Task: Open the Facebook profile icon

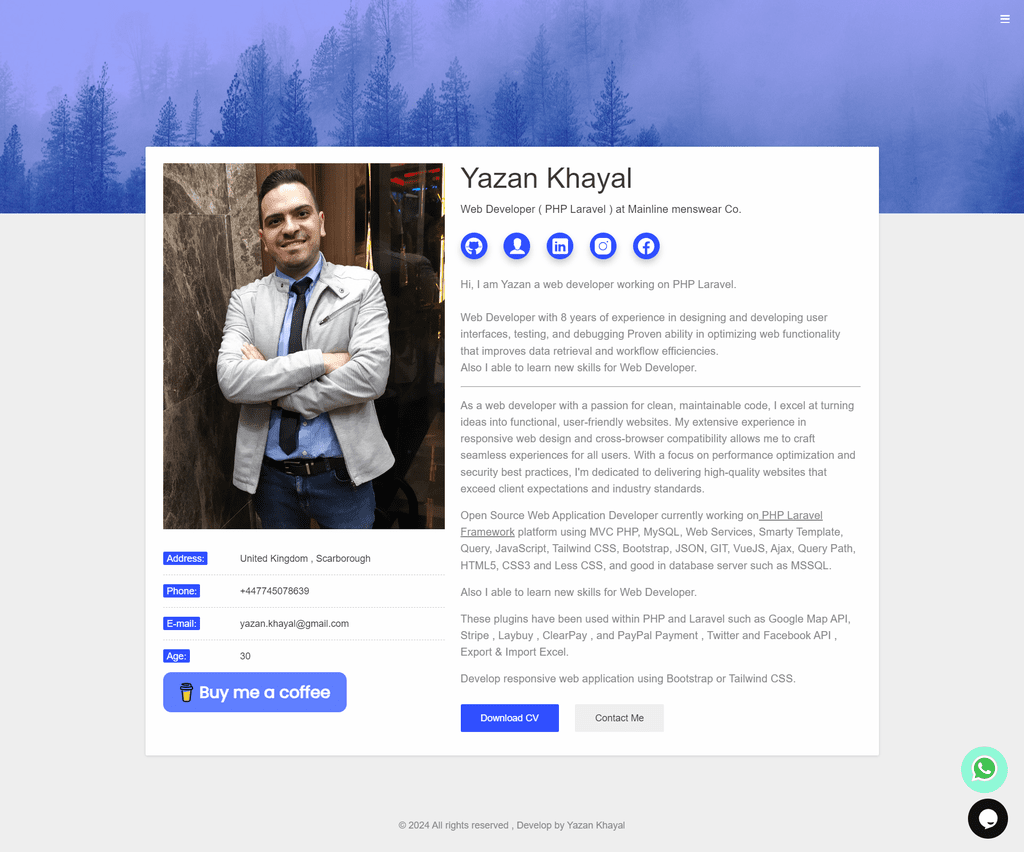Action: click(646, 246)
